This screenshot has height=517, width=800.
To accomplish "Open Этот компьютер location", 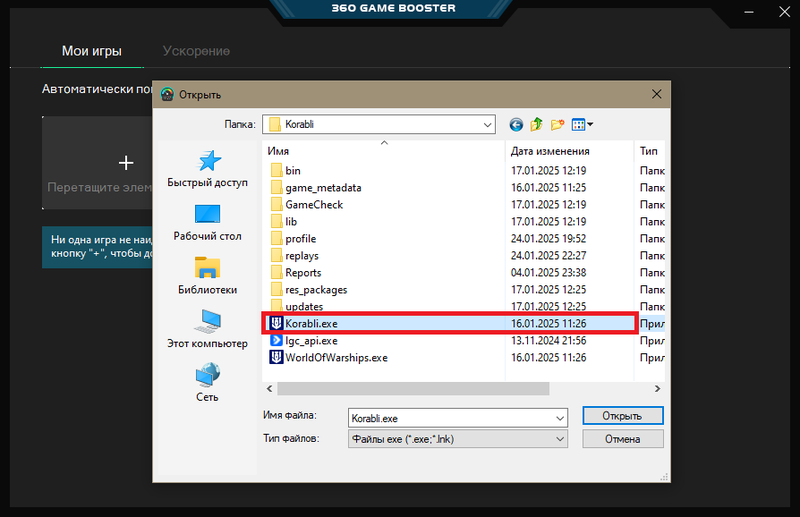I will pyautogui.click(x=207, y=330).
